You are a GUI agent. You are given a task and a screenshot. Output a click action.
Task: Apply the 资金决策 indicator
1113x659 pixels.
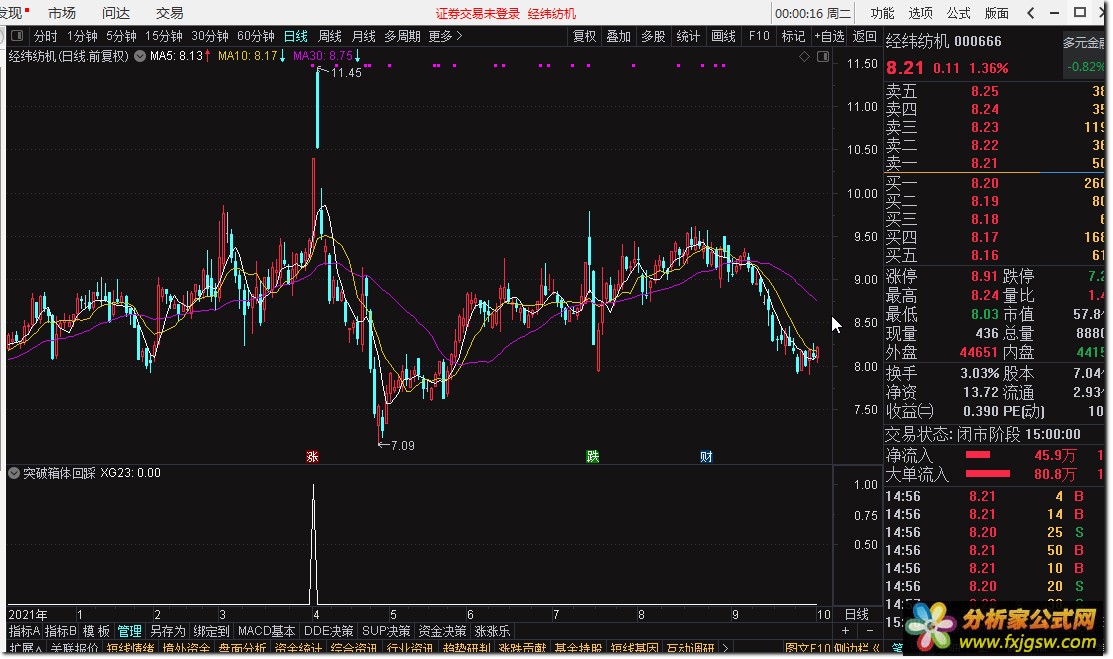coord(442,631)
